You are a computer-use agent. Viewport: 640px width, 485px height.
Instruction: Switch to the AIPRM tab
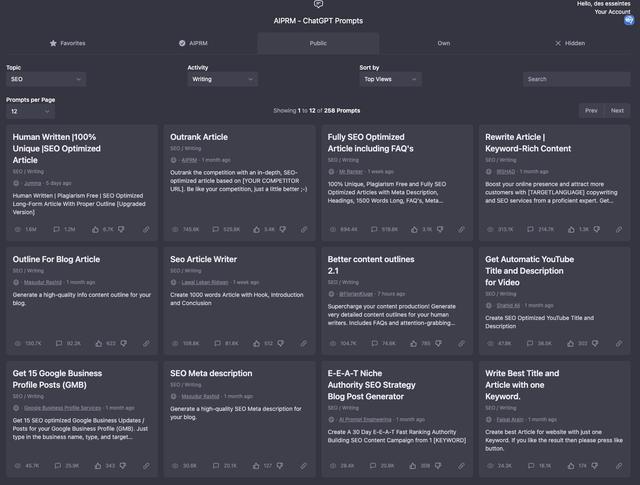tap(193, 43)
